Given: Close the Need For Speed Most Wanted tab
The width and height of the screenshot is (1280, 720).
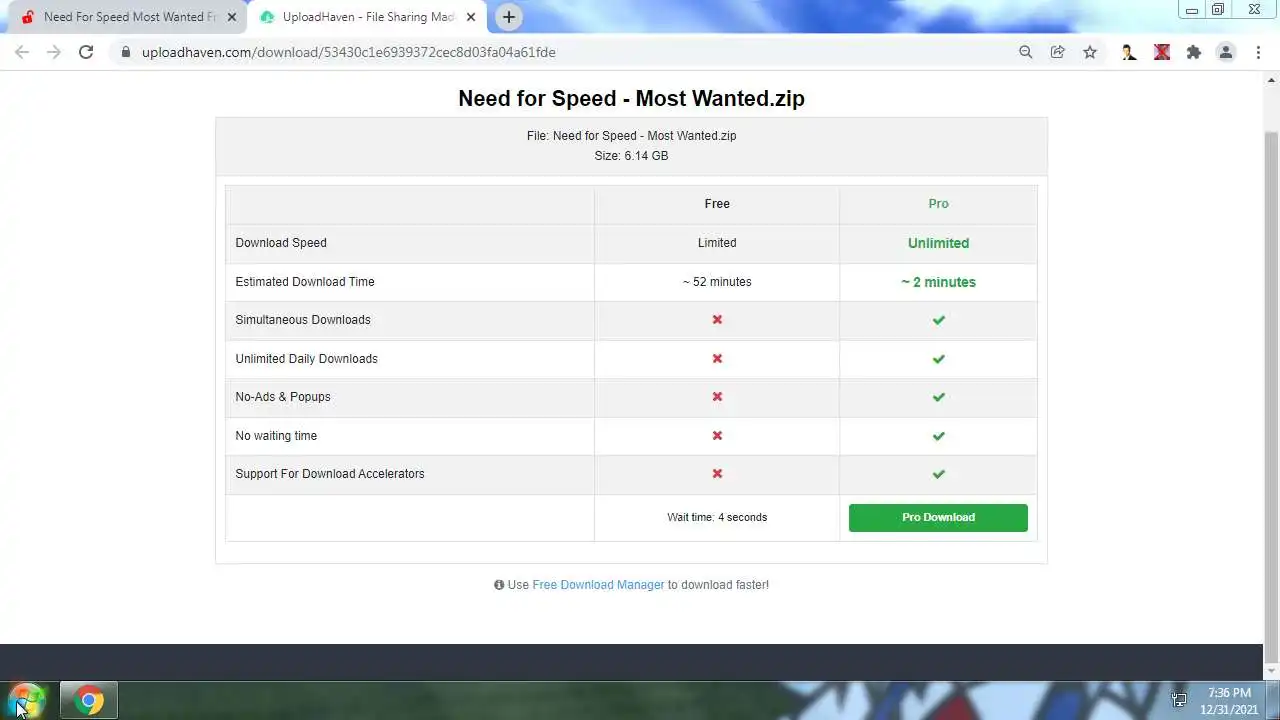Looking at the screenshot, I should [x=232, y=17].
